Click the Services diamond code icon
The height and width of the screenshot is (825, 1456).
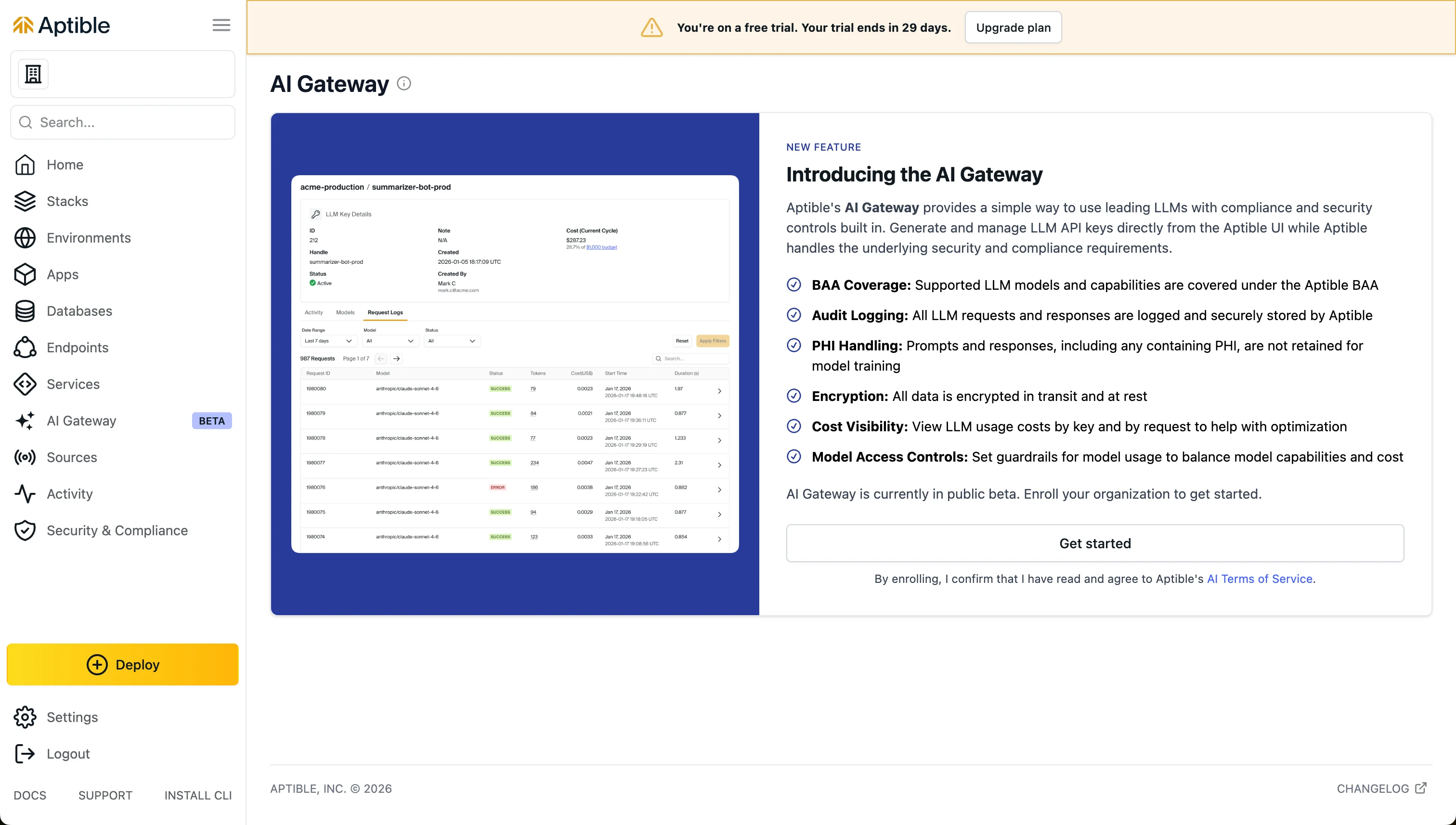pyautogui.click(x=25, y=384)
